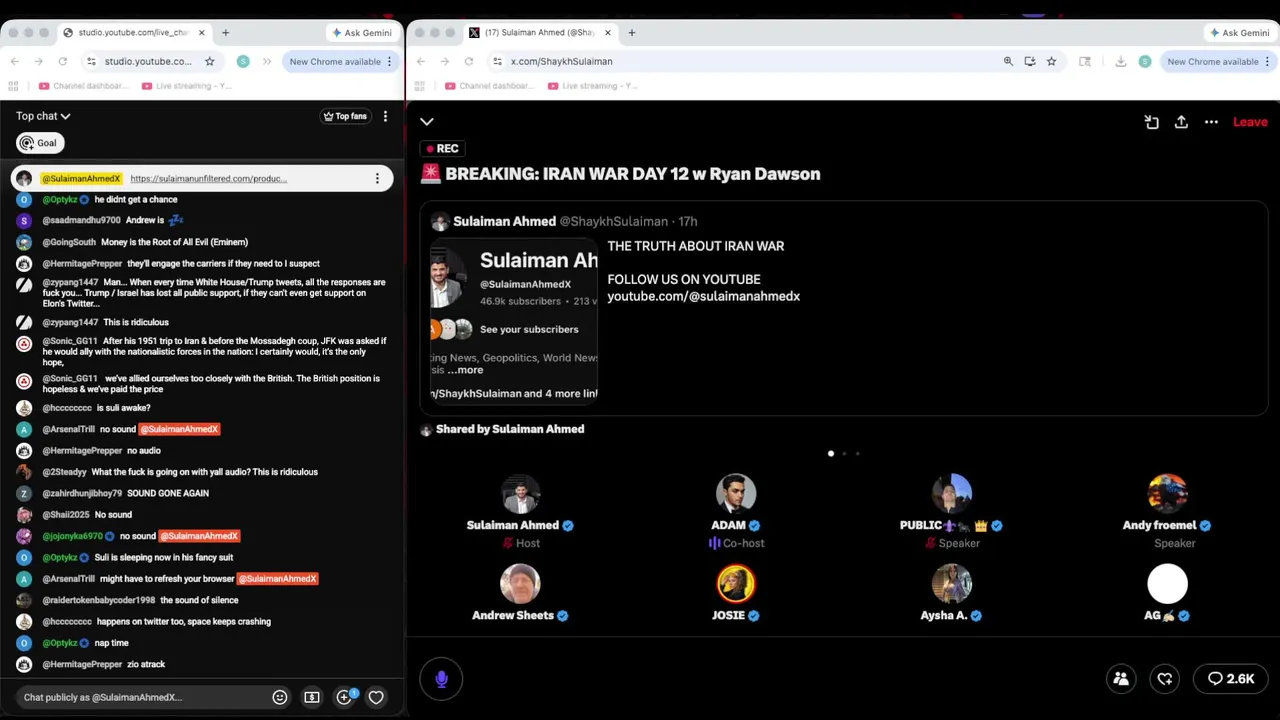Screen dimensions: 1280x720
Task: Open the 2.6K comments in Space
Action: coord(1231,679)
